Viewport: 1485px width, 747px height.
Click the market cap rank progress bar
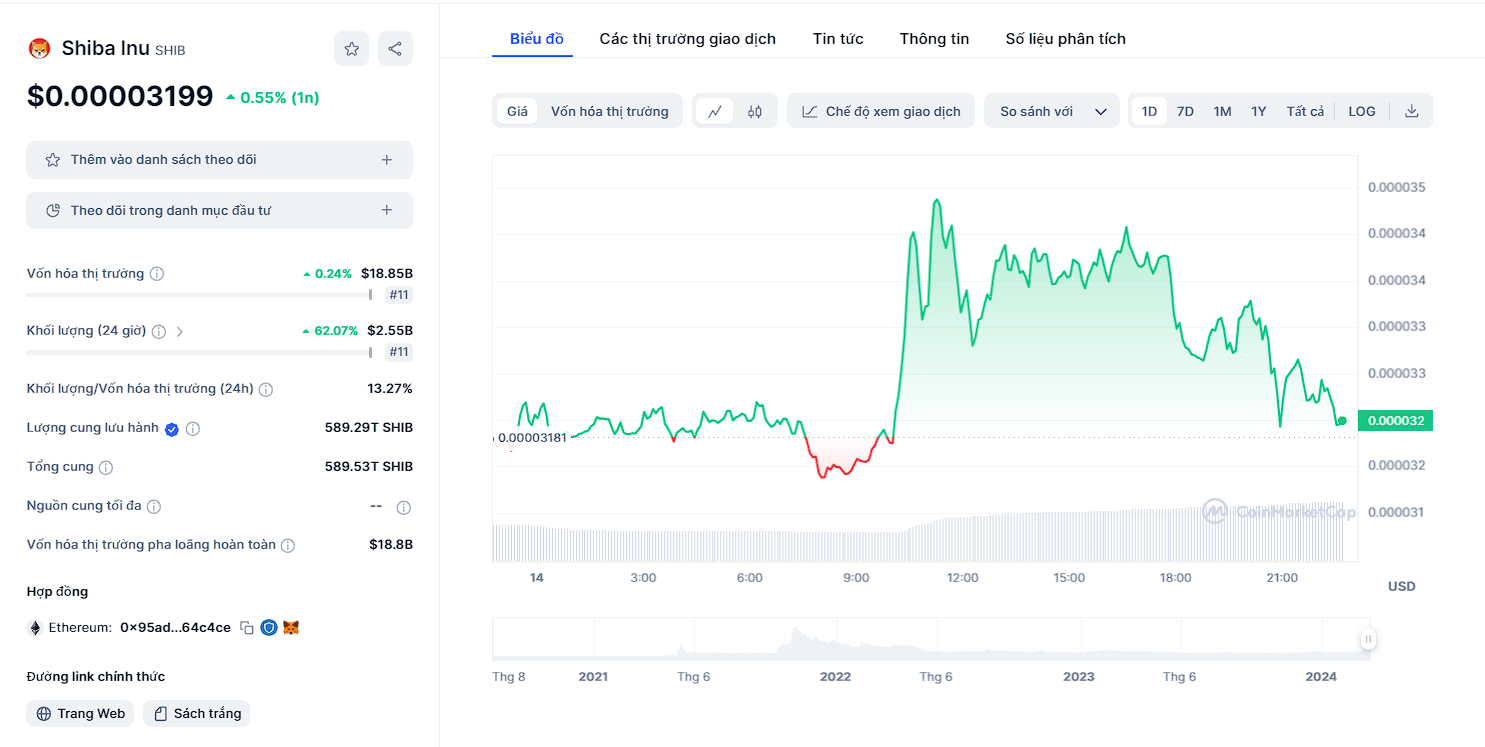click(200, 295)
